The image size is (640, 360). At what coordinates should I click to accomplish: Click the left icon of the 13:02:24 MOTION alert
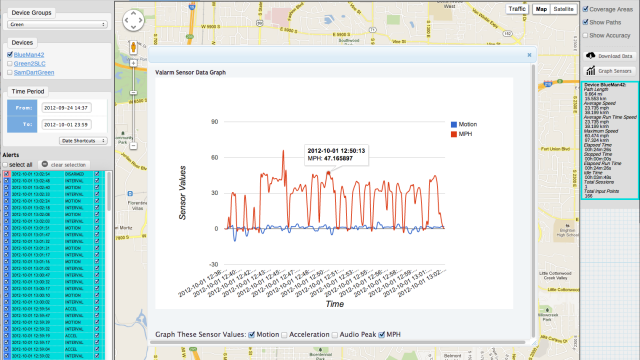[6, 201]
